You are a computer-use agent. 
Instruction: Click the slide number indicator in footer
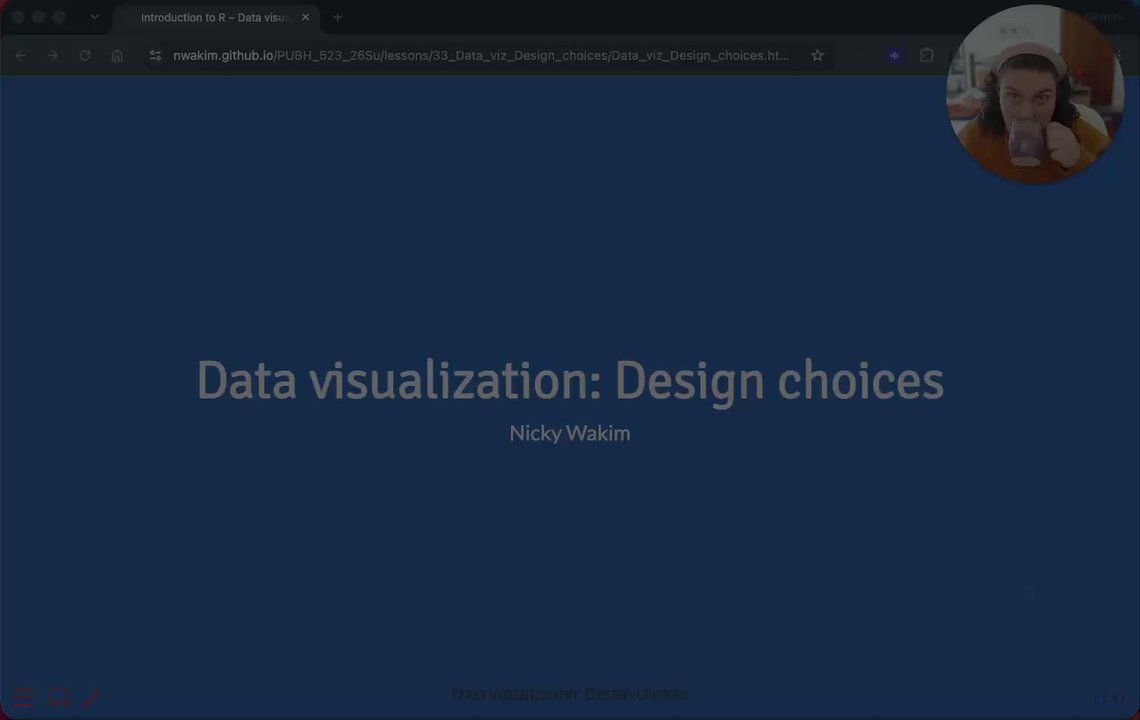click(x=1109, y=697)
